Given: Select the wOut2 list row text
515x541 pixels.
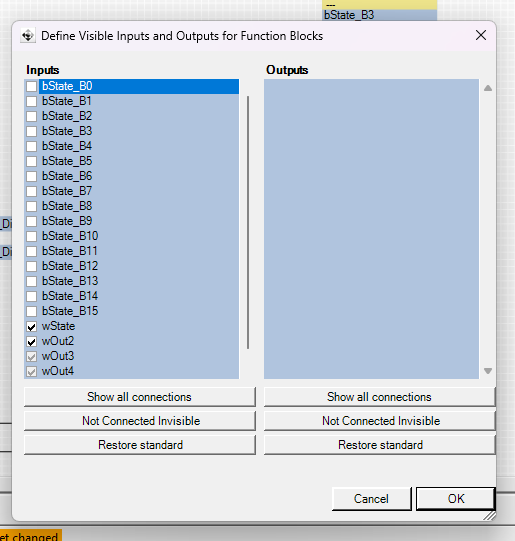Looking at the screenshot, I should tap(58, 341).
